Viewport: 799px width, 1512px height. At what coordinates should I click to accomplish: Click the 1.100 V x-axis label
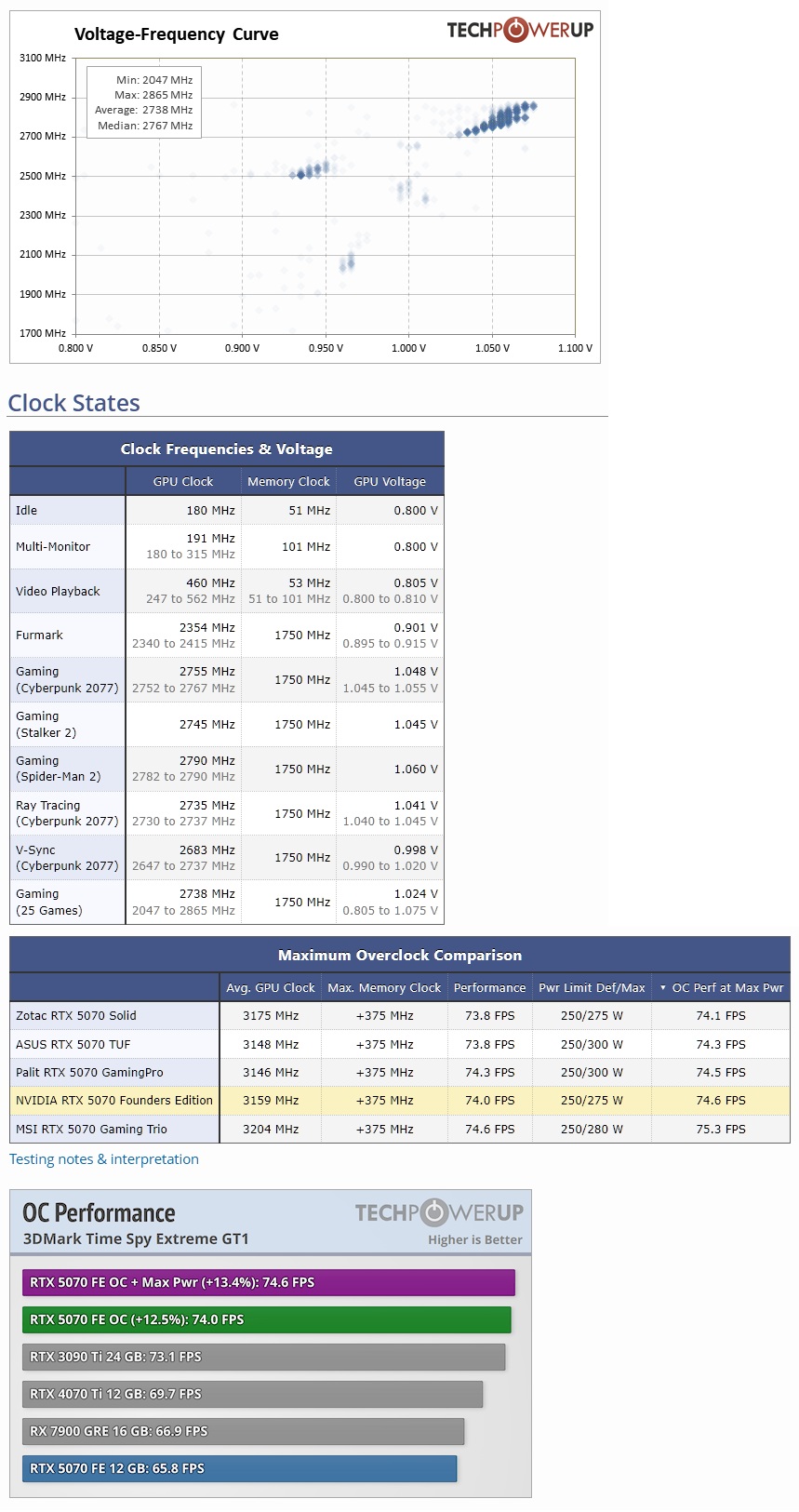pyautogui.click(x=575, y=348)
